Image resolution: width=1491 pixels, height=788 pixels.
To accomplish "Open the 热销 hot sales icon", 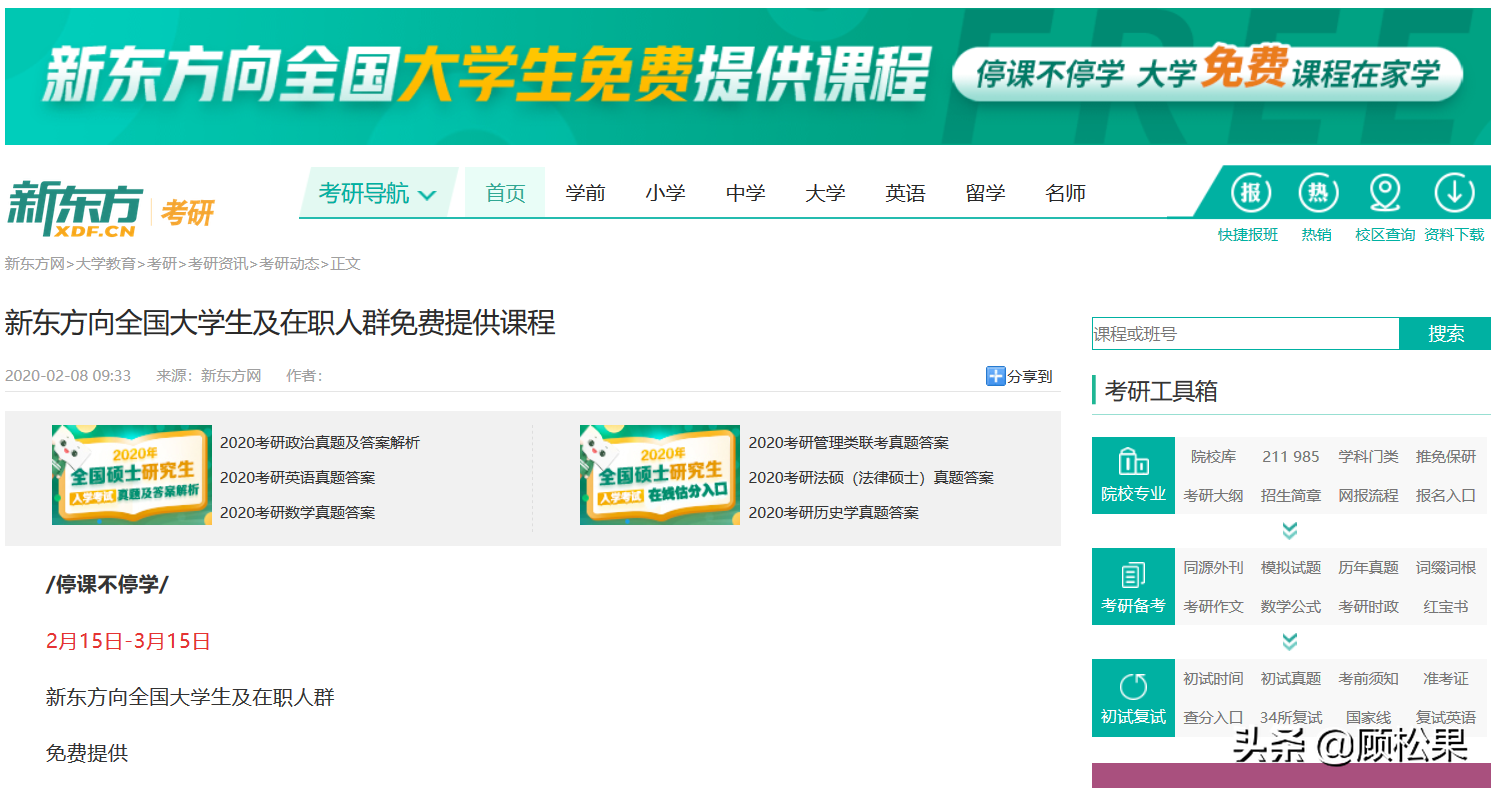I will coord(1317,192).
